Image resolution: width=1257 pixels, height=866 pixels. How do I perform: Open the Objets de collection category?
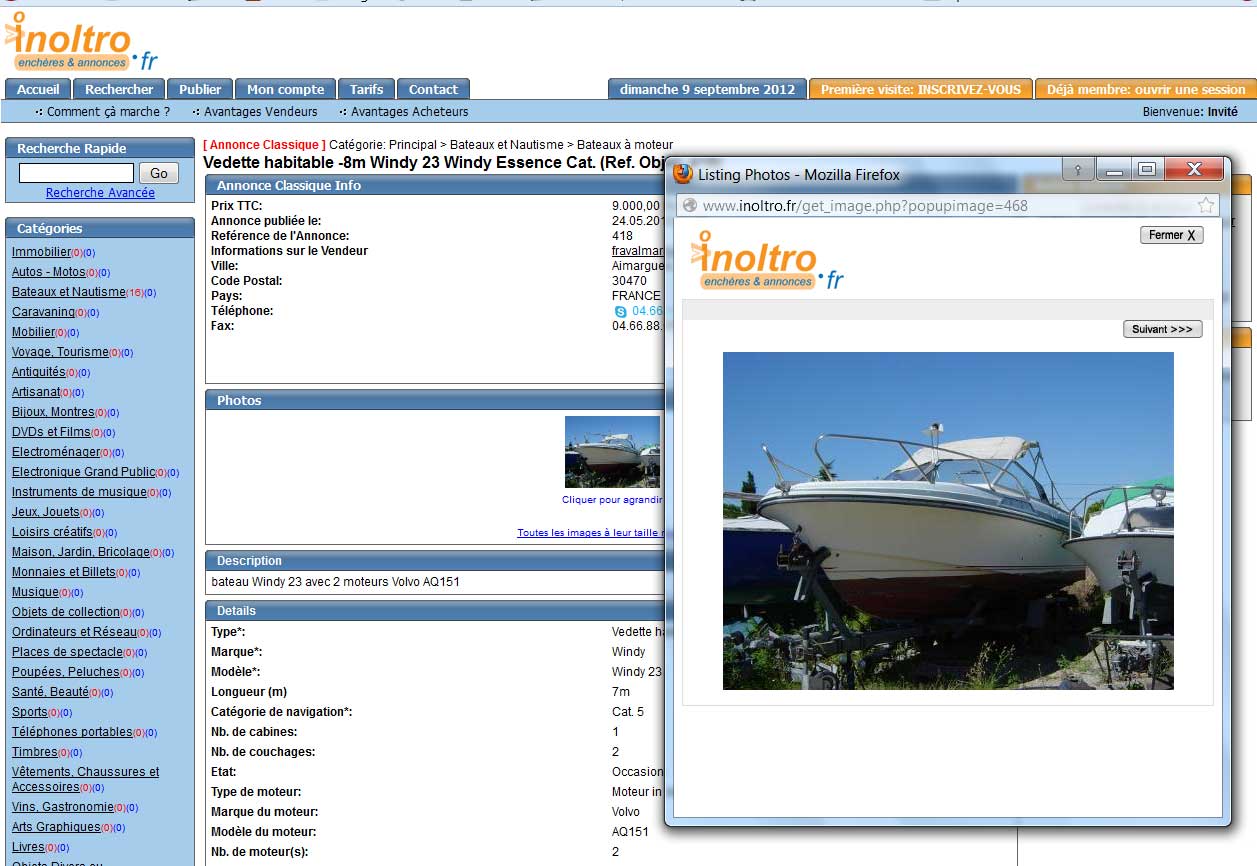click(66, 612)
